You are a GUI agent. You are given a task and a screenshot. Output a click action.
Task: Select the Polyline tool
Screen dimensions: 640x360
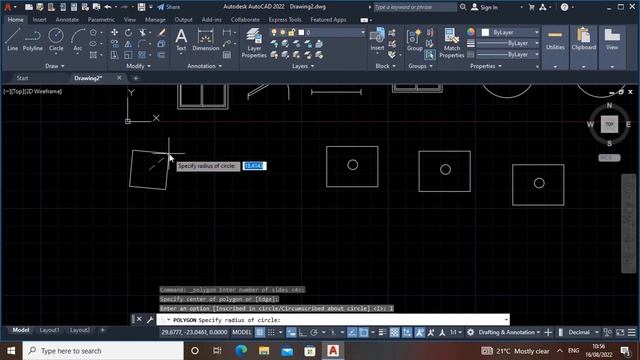pos(33,40)
